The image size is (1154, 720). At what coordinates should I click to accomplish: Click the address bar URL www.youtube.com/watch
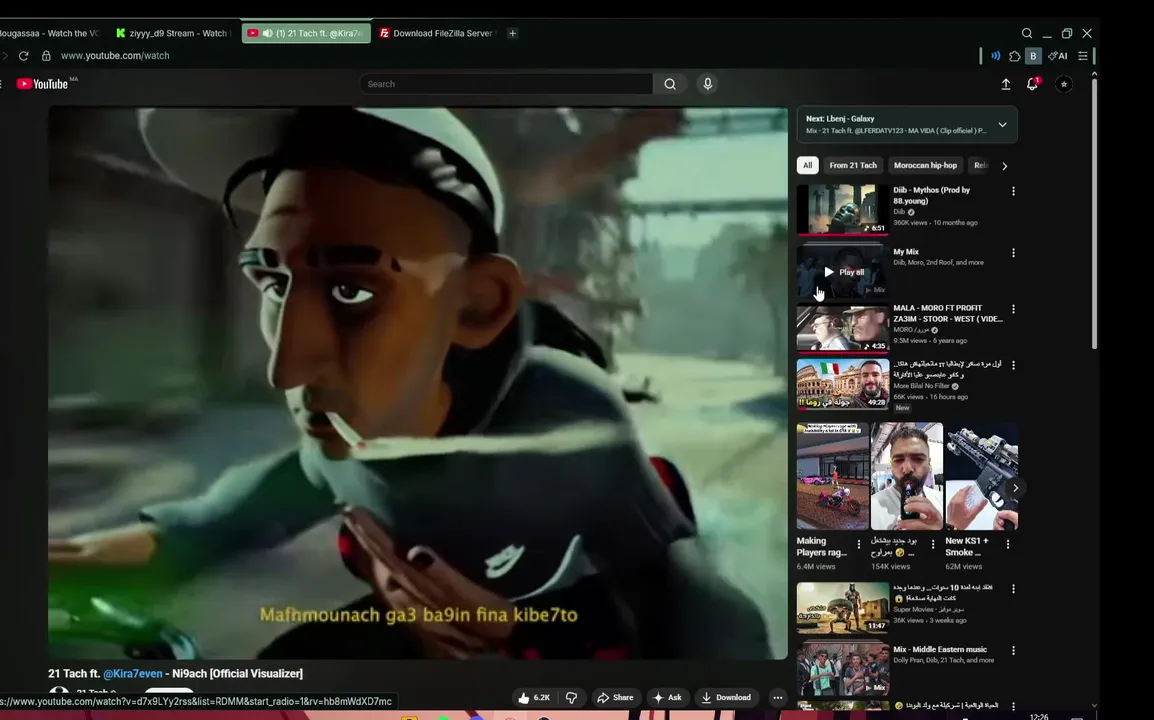[x=116, y=56]
